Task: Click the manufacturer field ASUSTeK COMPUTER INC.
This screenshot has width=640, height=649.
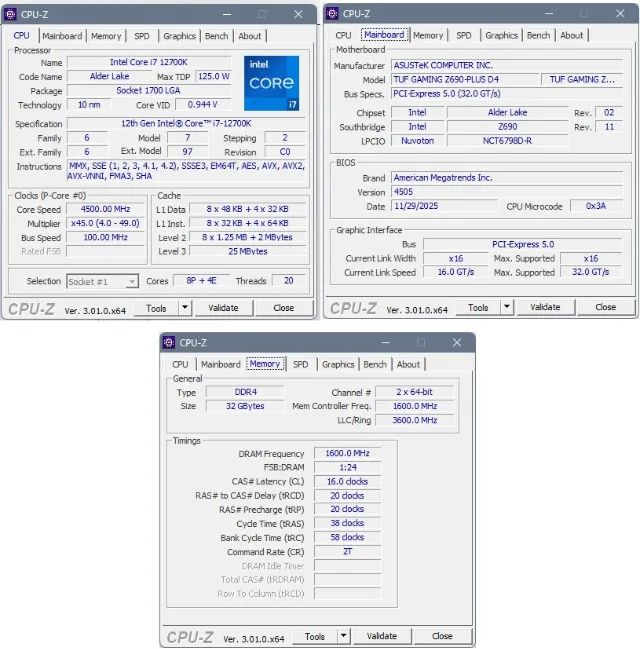Action: pyautogui.click(x=507, y=65)
